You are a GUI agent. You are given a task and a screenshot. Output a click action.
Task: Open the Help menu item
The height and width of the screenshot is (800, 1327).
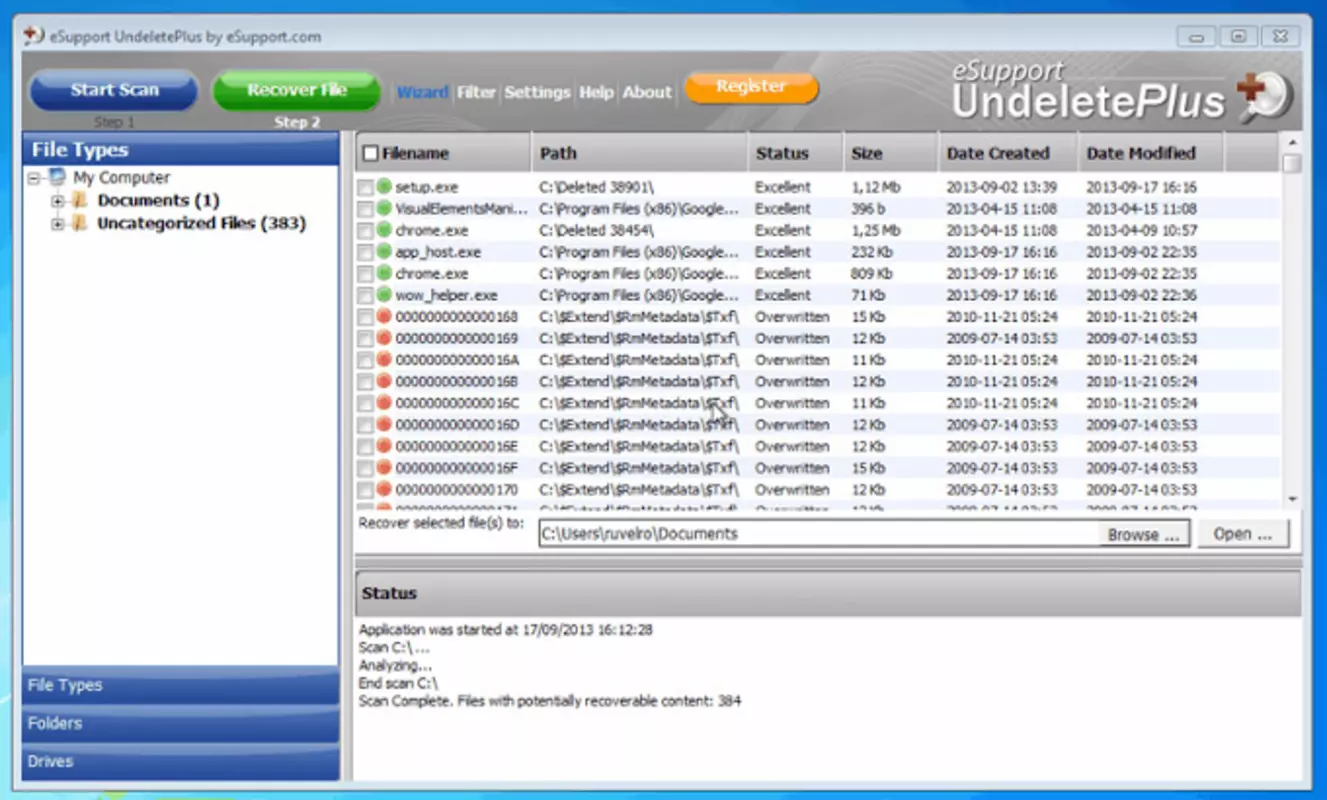[596, 92]
